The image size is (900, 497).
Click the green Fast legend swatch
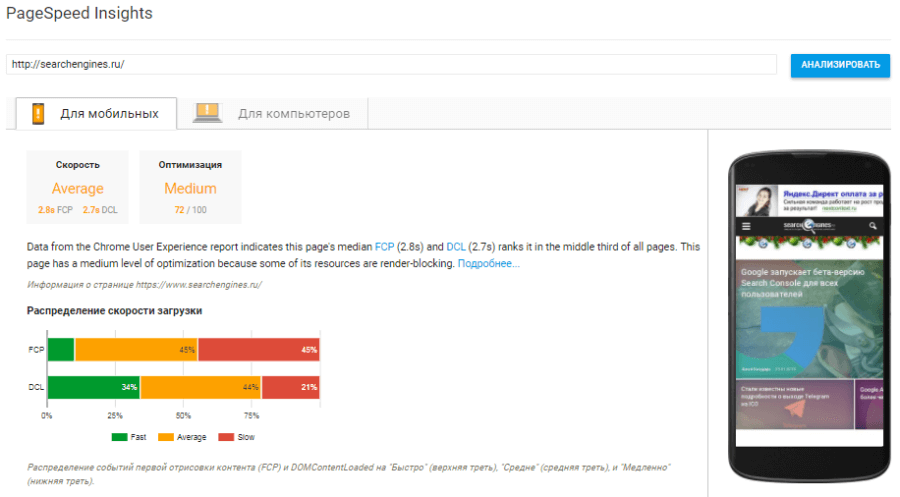tap(119, 437)
